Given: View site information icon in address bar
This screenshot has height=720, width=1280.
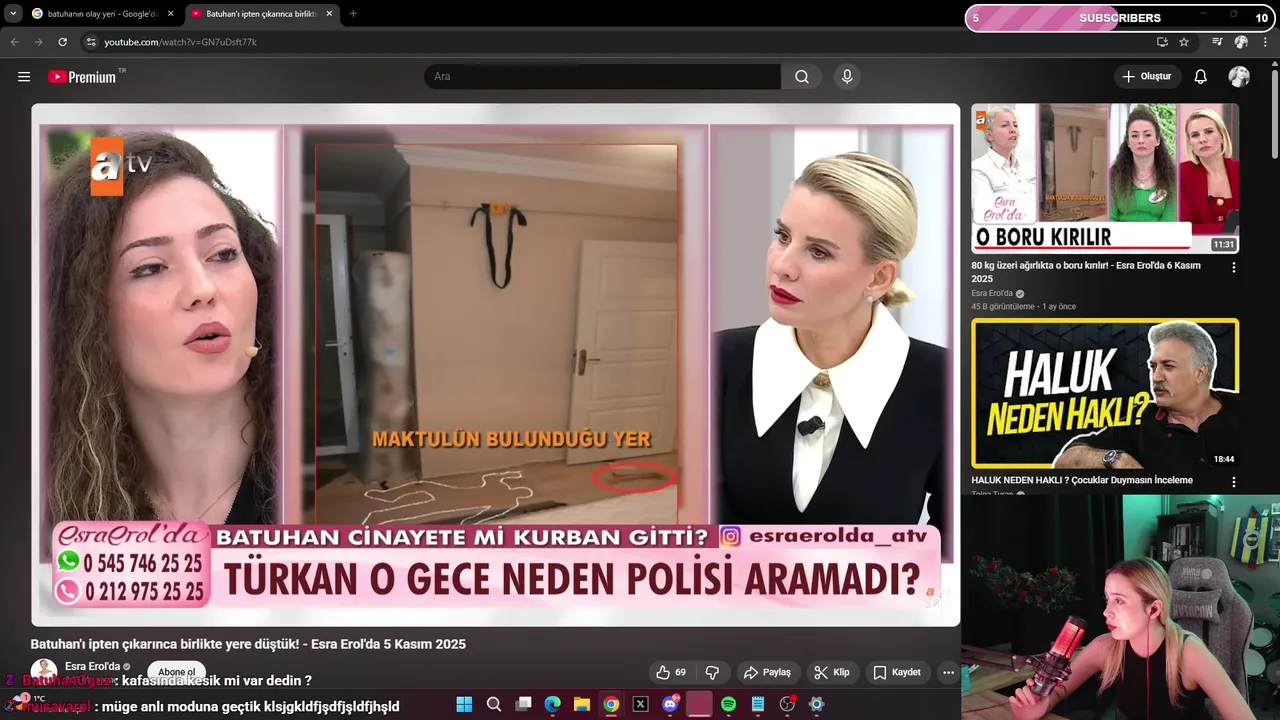Looking at the screenshot, I should (x=91, y=42).
